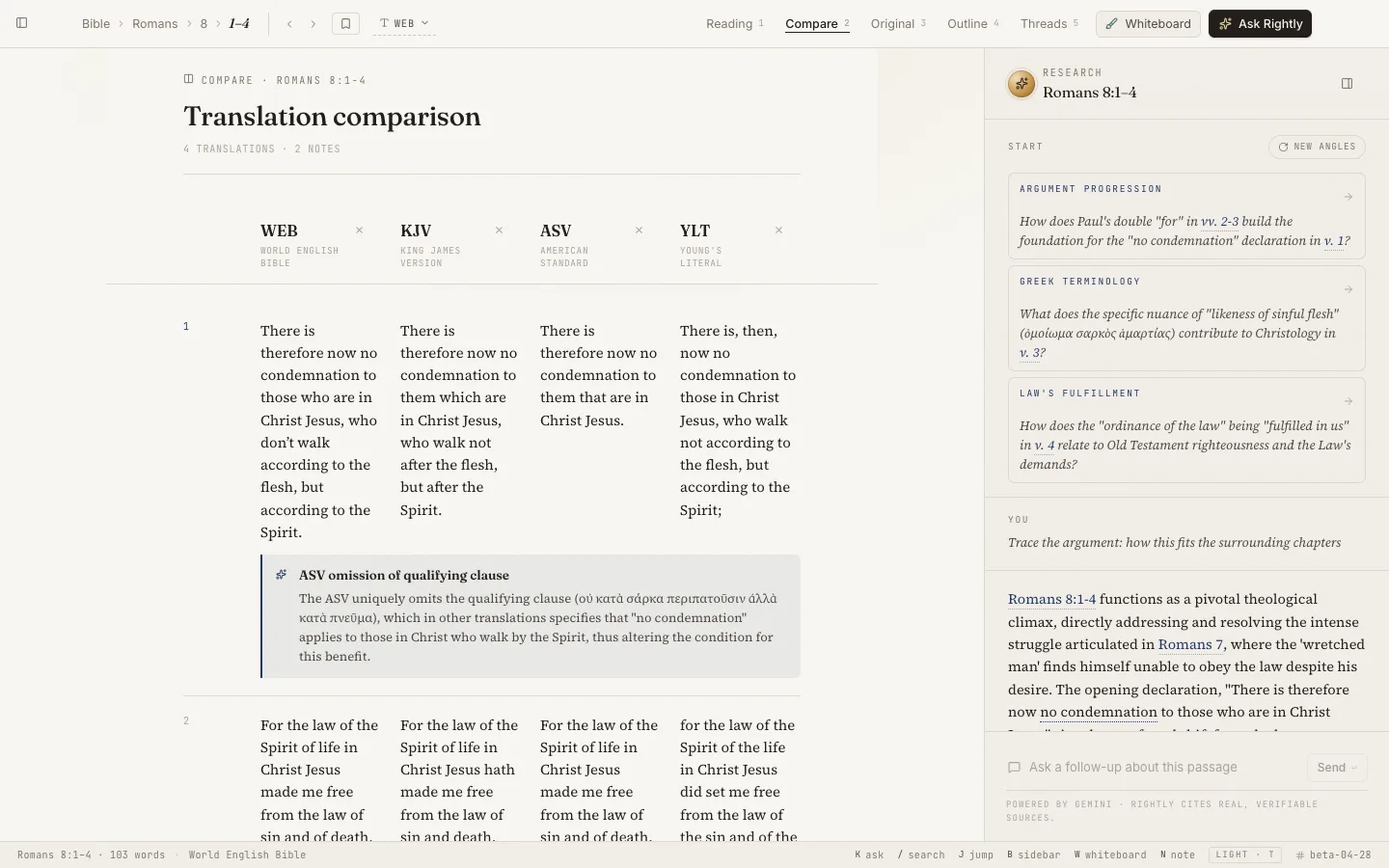
Task: Click the sparkle icon on ASV omission note
Action: tap(282, 575)
